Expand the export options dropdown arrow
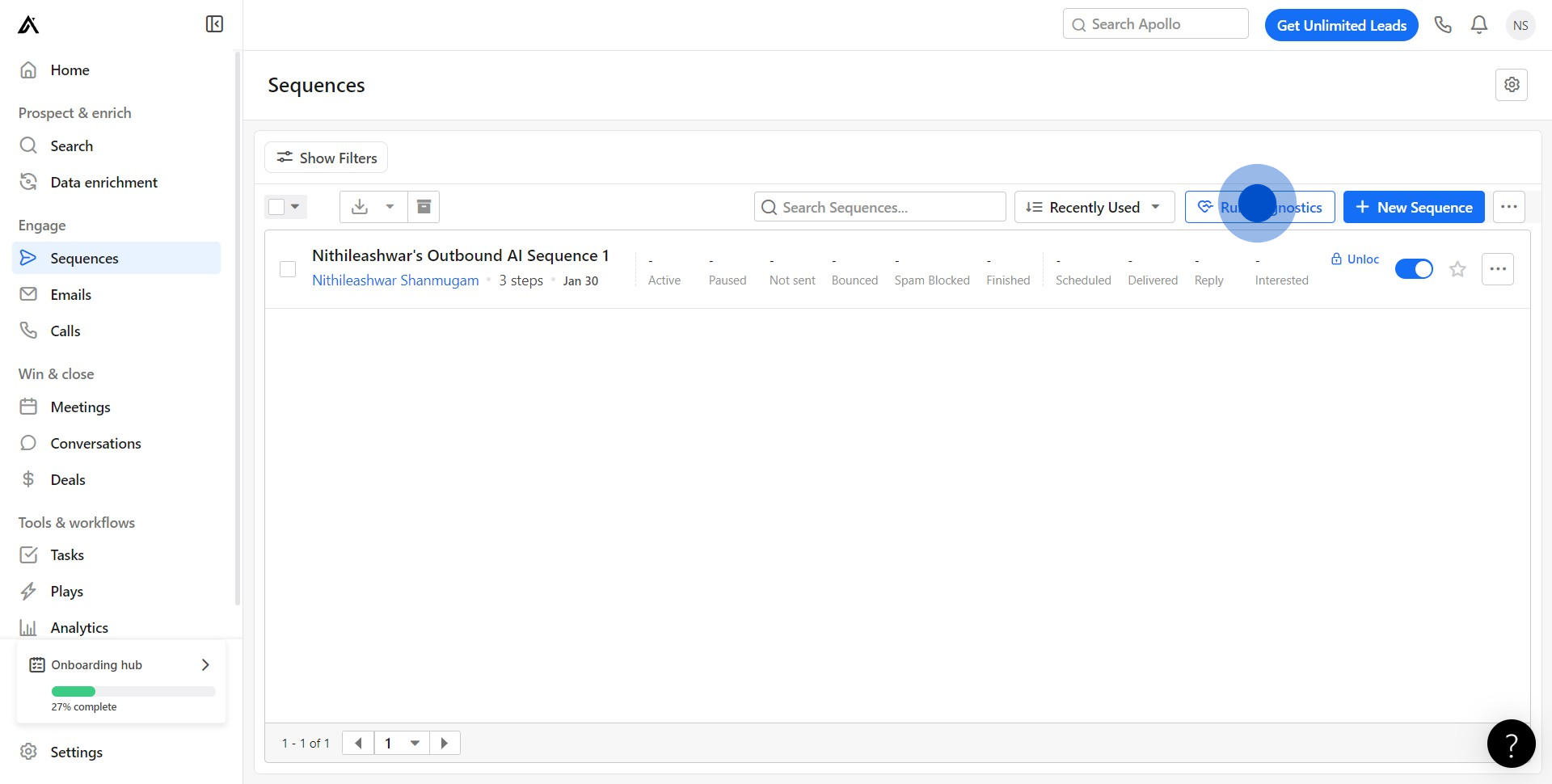Screen dimensions: 1552x784 tap(390, 207)
